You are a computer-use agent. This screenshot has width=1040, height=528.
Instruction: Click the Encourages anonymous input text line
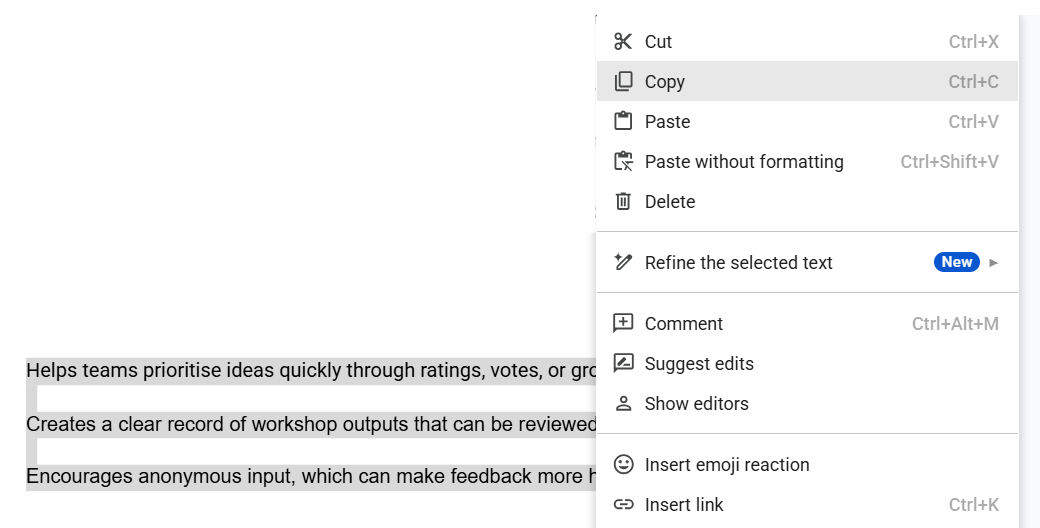[x=311, y=476]
